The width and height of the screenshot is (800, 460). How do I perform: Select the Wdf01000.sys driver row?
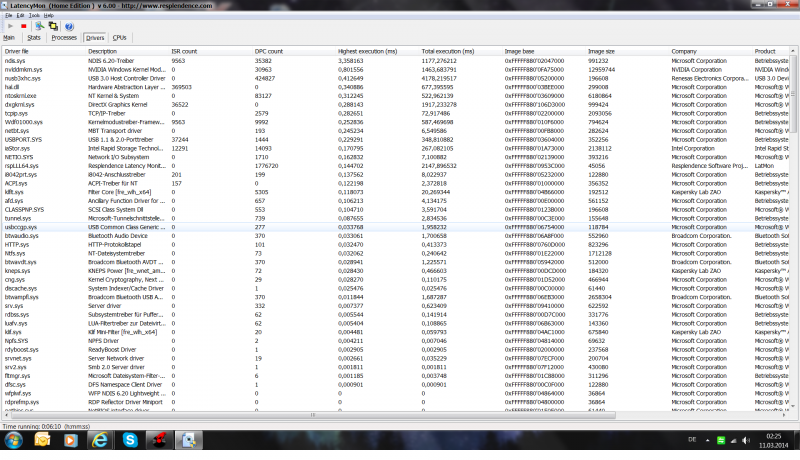coord(395,122)
